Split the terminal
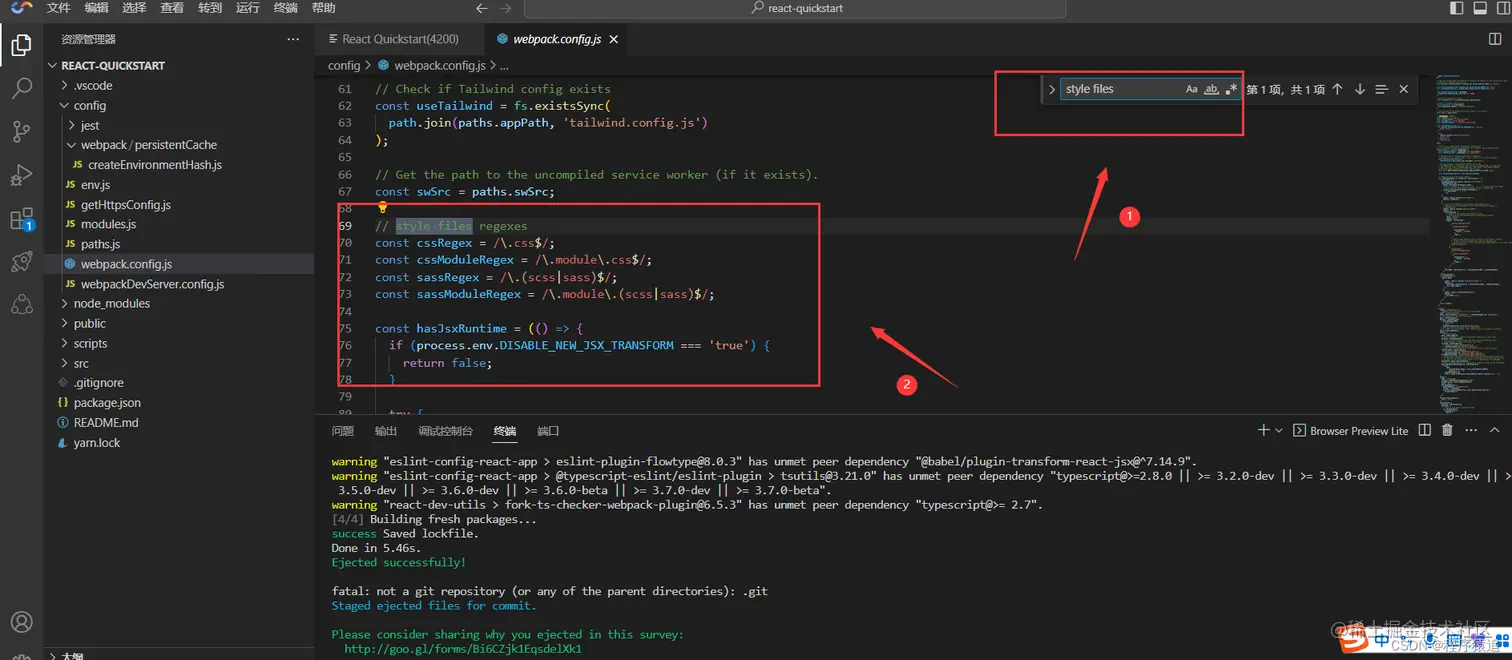Screen dimensions: 1512x660 click(x=1424, y=430)
